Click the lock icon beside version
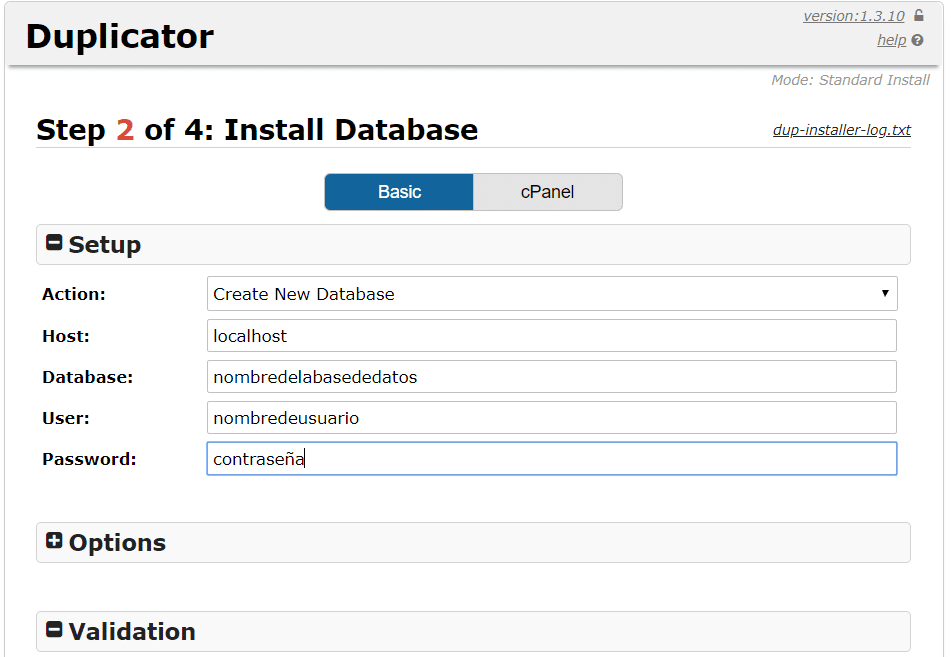Viewport: 951px width, 657px height. (x=919, y=15)
